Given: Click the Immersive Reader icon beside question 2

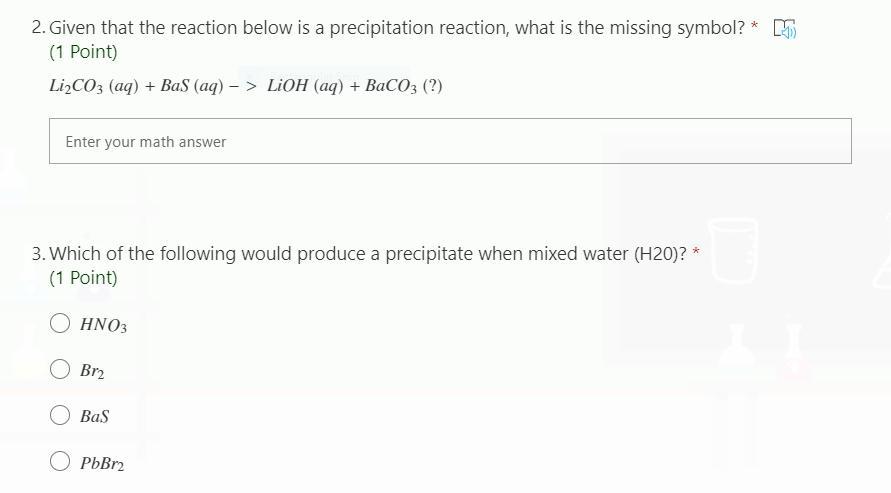Looking at the screenshot, I should tap(785, 29).
